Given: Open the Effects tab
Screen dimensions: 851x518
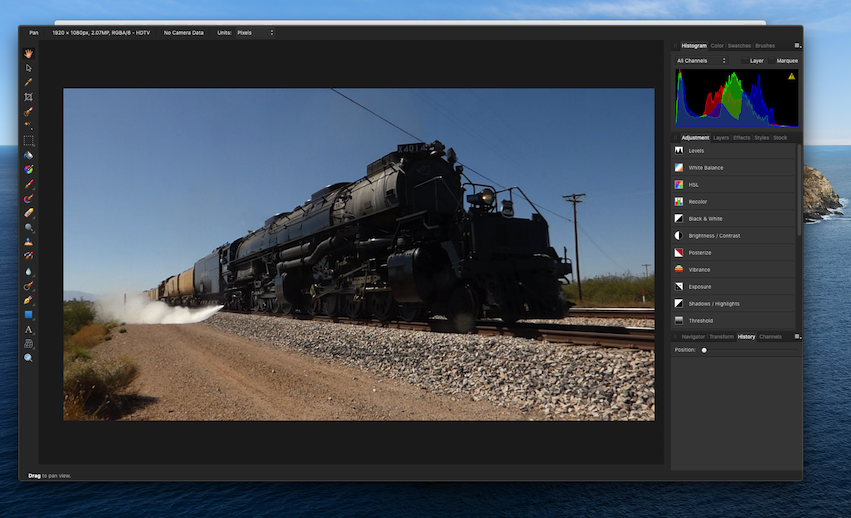Looking at the screenshot, I should 741,137.
